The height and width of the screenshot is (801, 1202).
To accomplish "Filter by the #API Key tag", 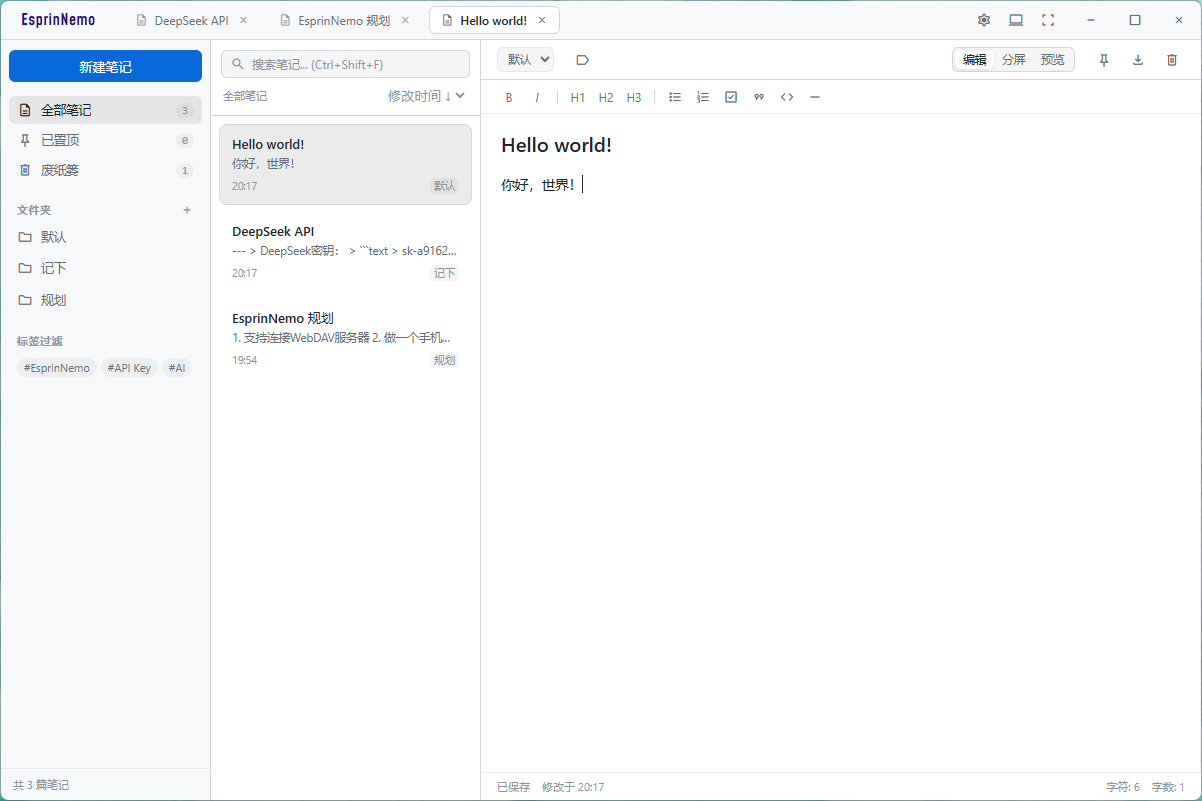I will click(129, 368).
